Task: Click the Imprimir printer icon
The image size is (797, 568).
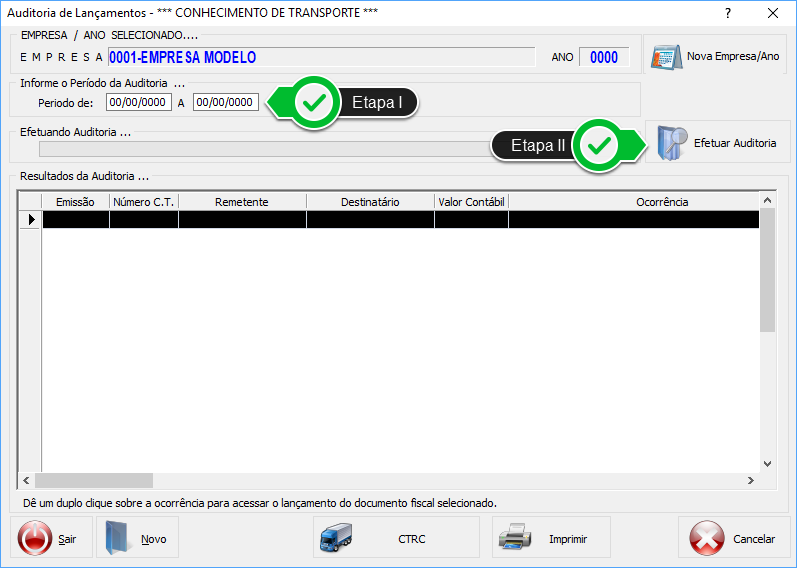Action: (518, 539)
